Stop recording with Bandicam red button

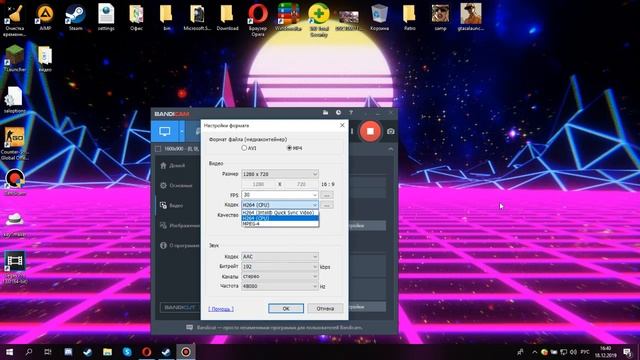point(370,131)
